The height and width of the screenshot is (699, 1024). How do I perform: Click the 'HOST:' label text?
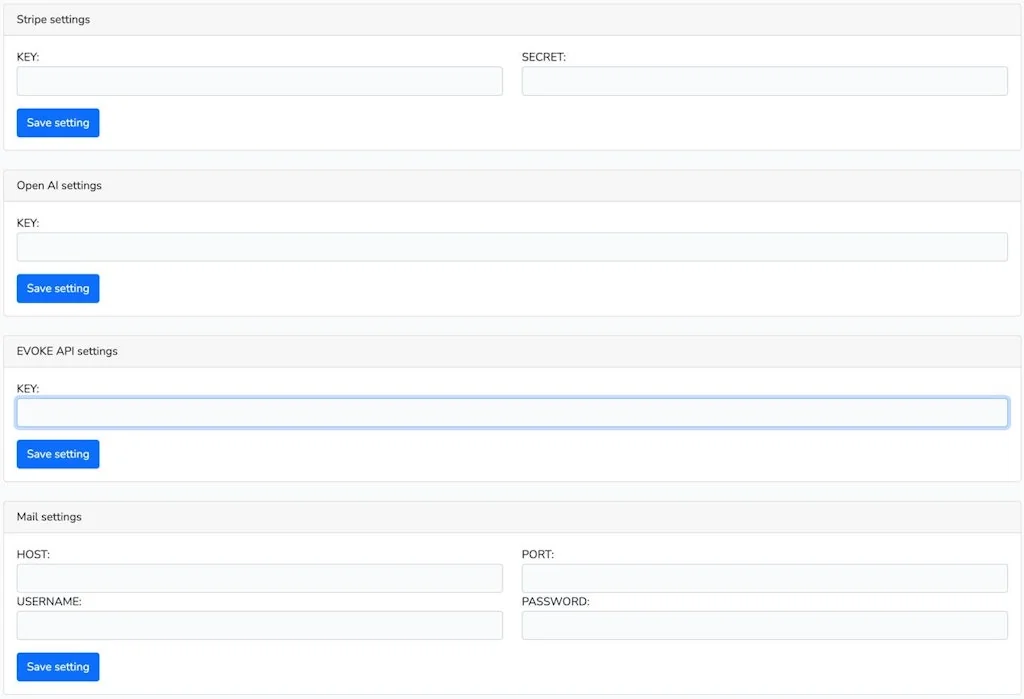[x=33, y=554]
